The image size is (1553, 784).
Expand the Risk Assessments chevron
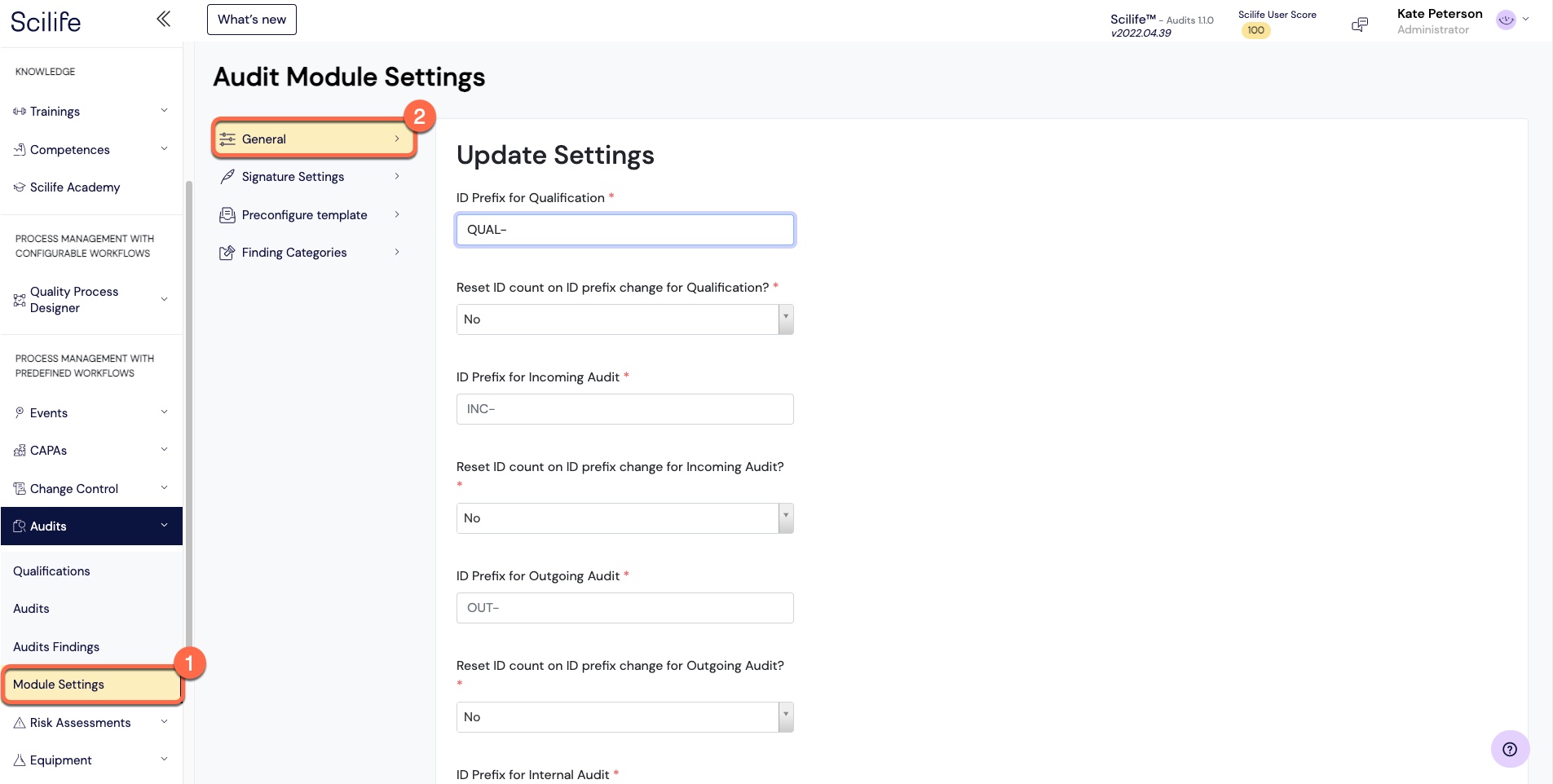tap(164, 722)
